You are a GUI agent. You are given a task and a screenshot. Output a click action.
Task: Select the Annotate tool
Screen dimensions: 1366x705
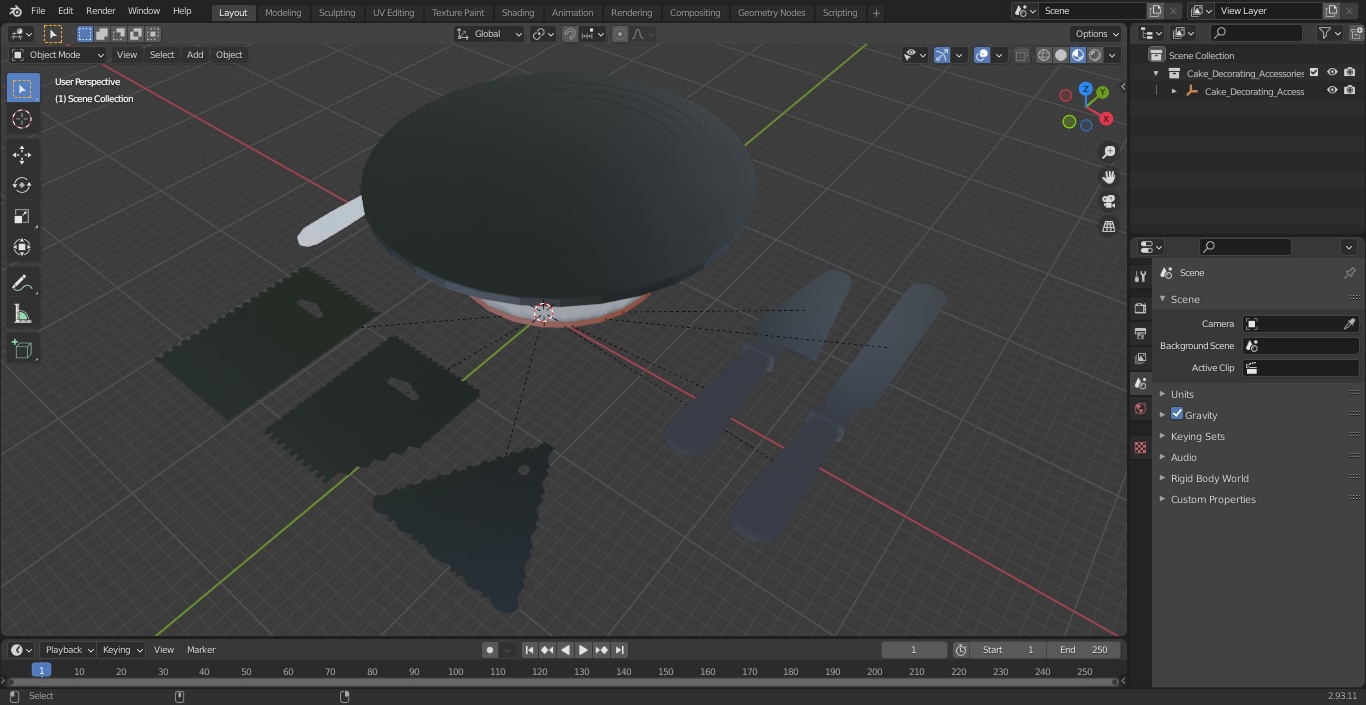[22, 284]
